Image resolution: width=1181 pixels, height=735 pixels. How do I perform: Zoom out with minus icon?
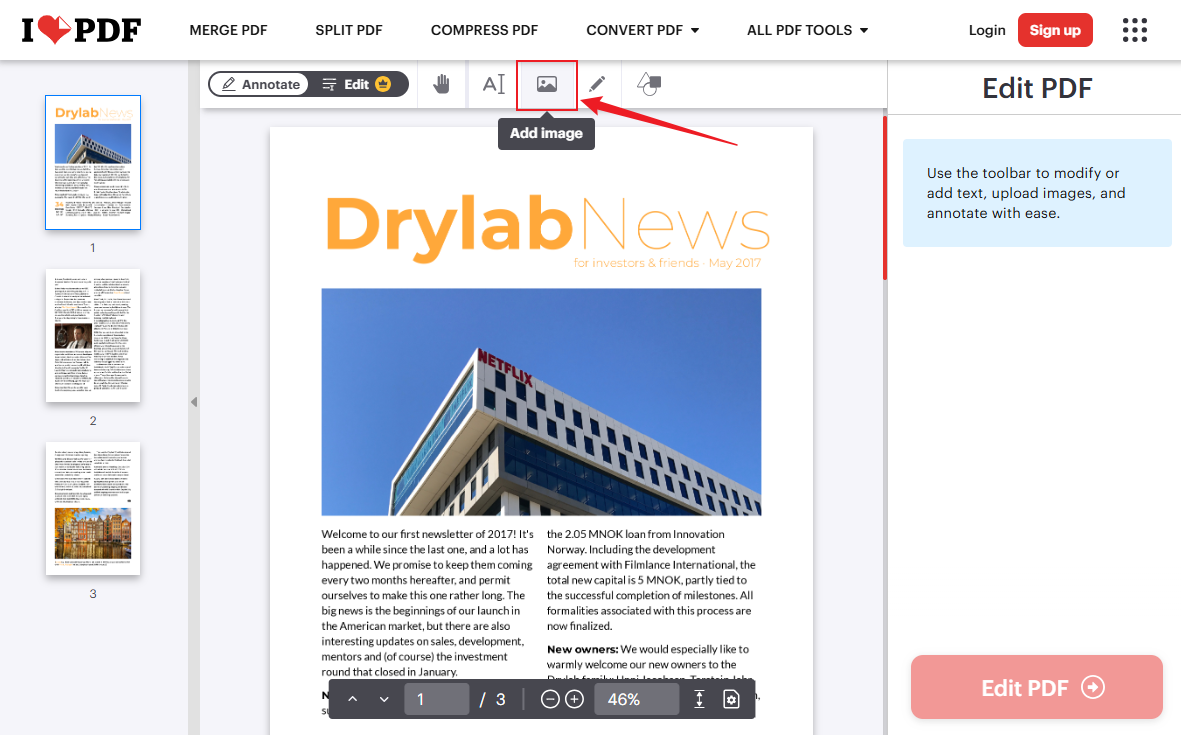550,700
